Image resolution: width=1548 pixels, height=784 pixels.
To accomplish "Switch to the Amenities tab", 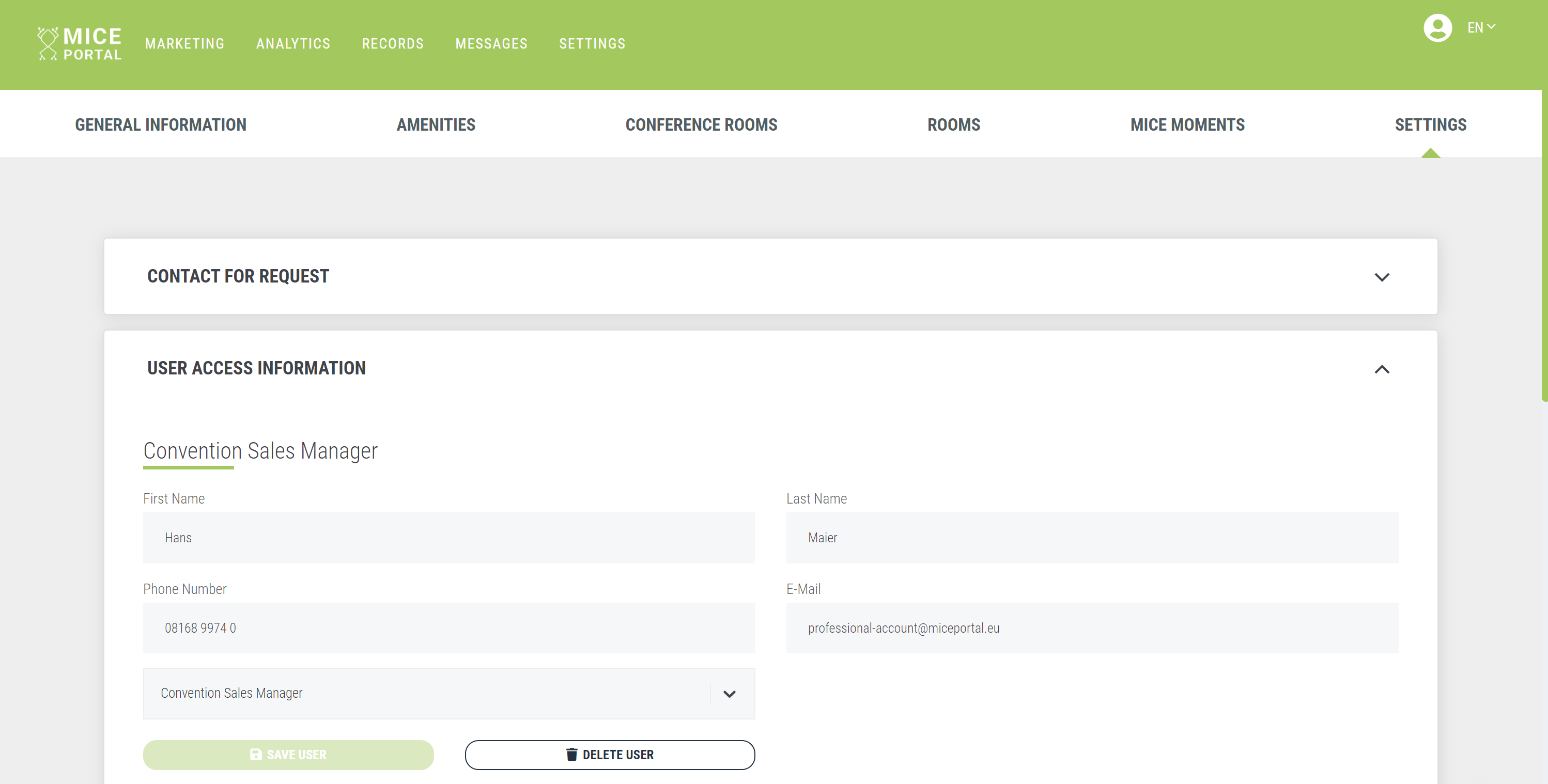I will [436, 124].
